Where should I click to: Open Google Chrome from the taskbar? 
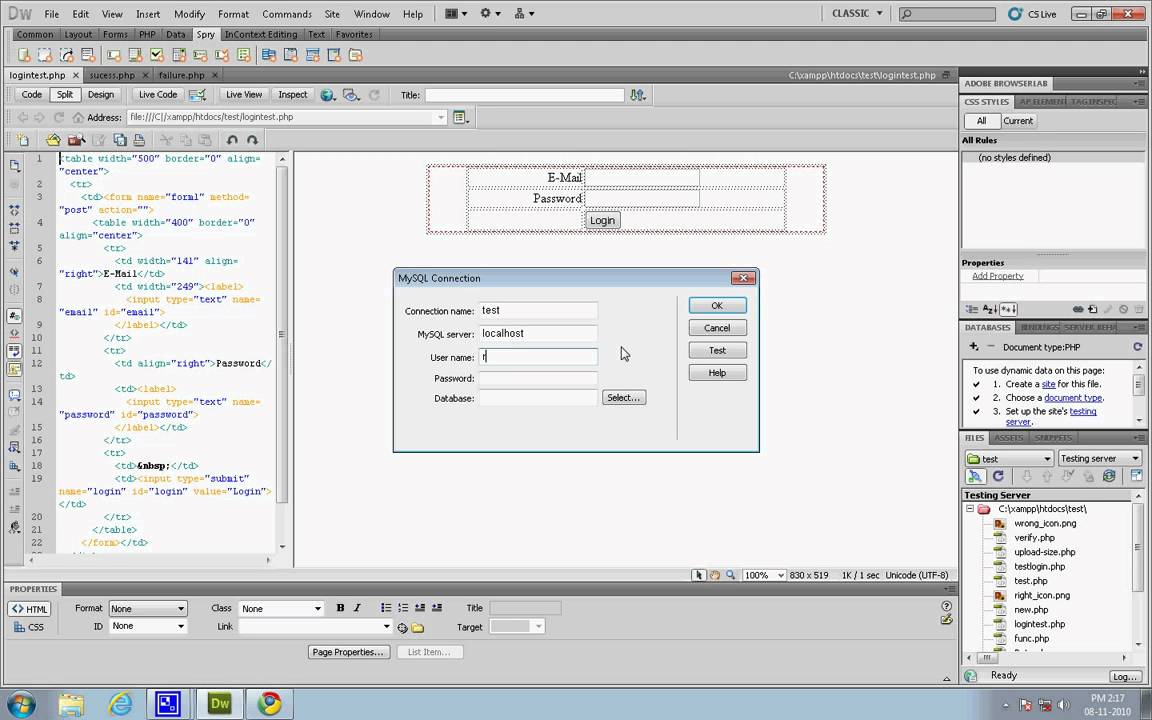tap(269, 703)
